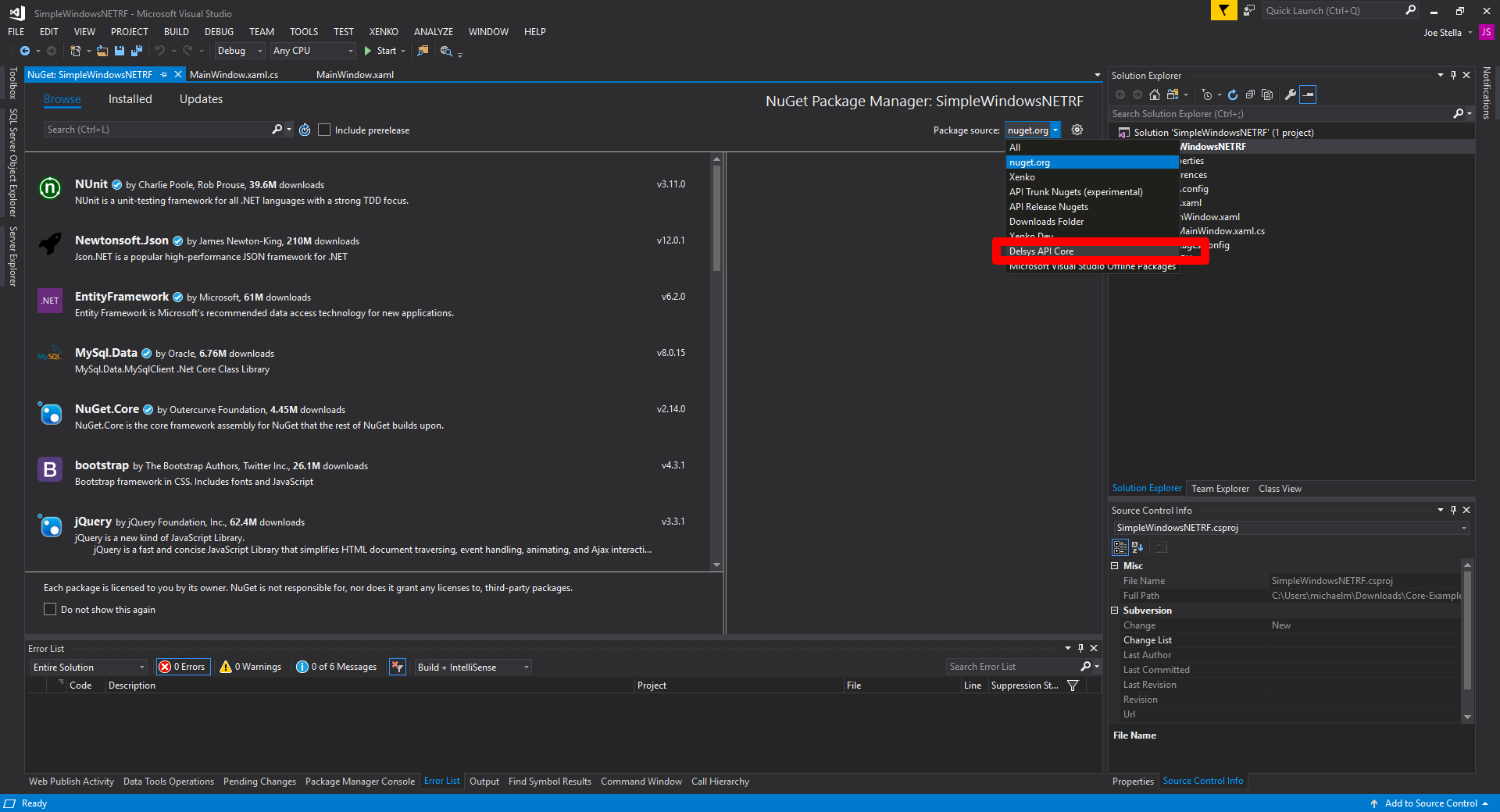Open the XENKO menu
This screenshot has width=1500, height=812.
(384, 32)
